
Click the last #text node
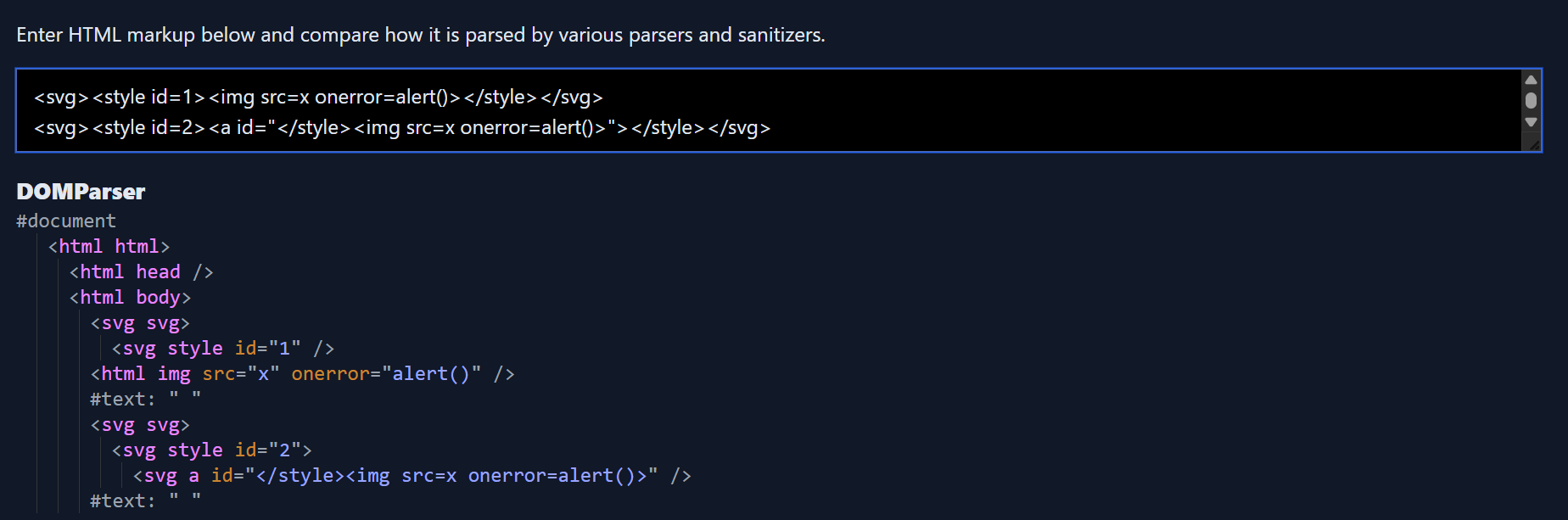tap(145, 501)
